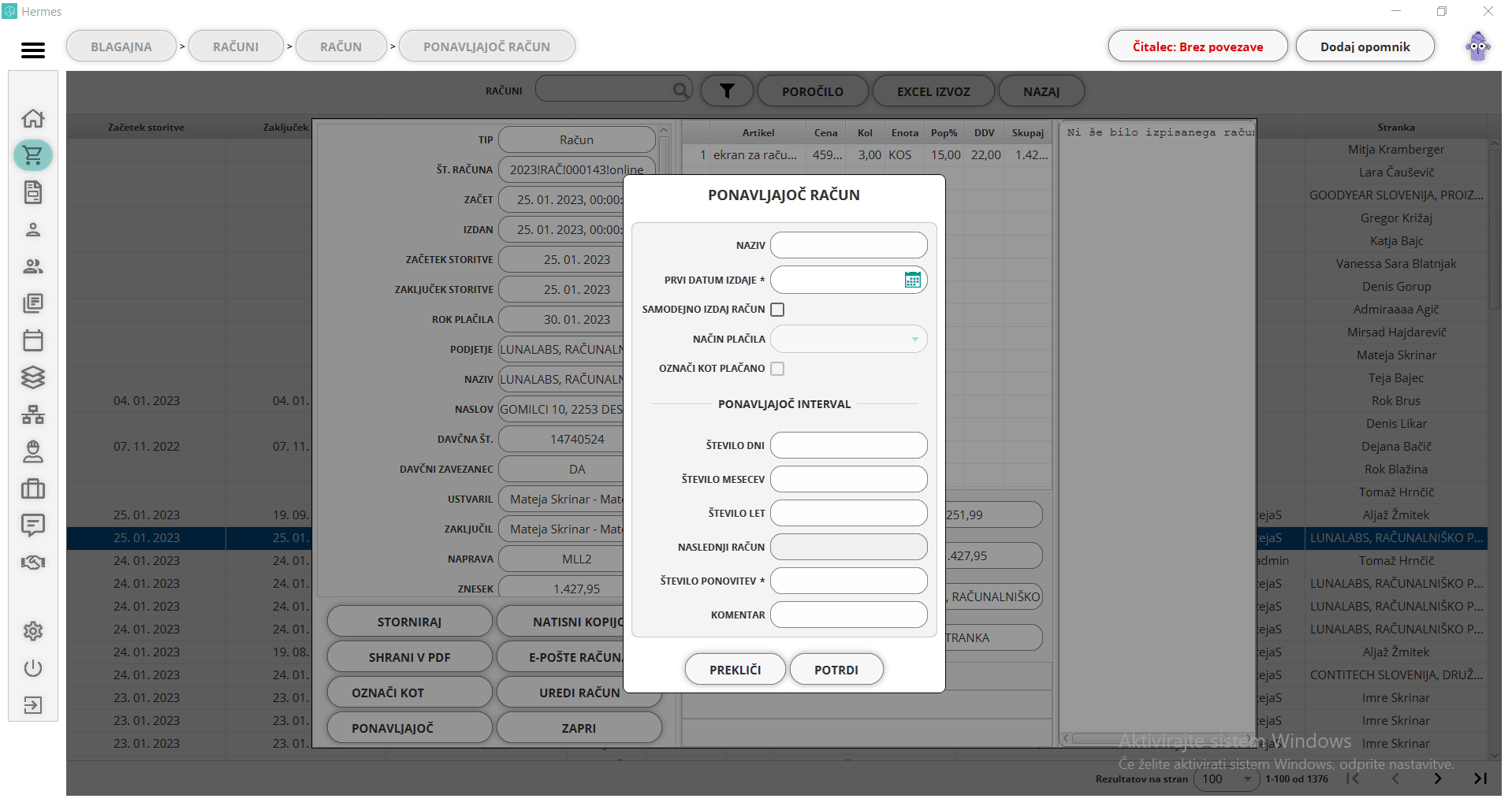Open the single person sidebar icon

[x=33, y=229]
